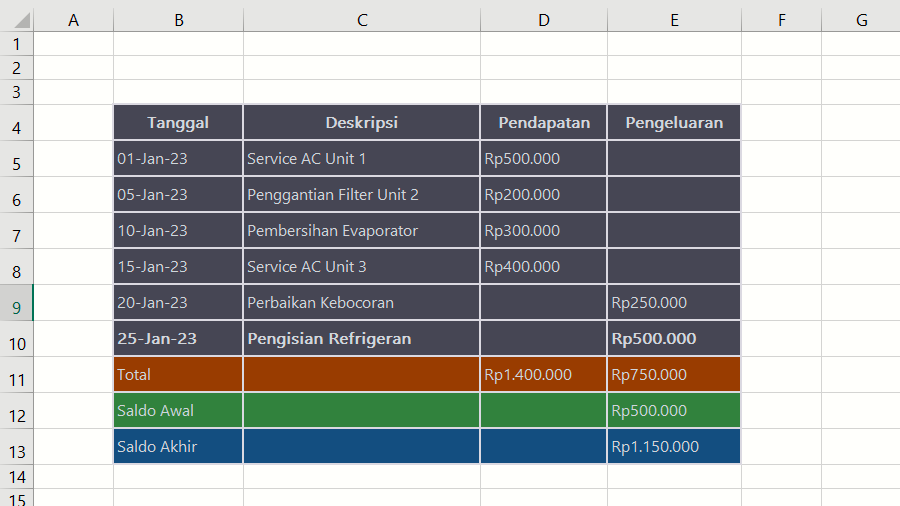Select row 1 header

17,44
